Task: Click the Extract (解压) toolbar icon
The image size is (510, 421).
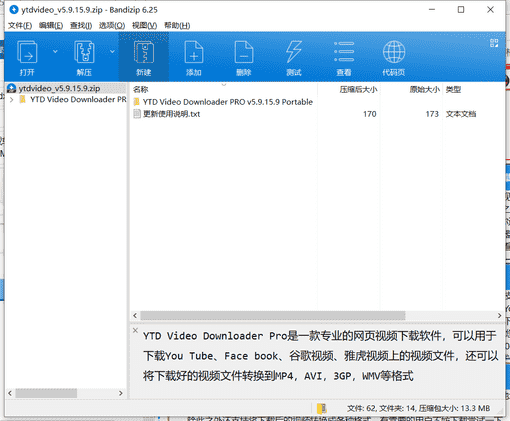Action: tap(84, 52)
